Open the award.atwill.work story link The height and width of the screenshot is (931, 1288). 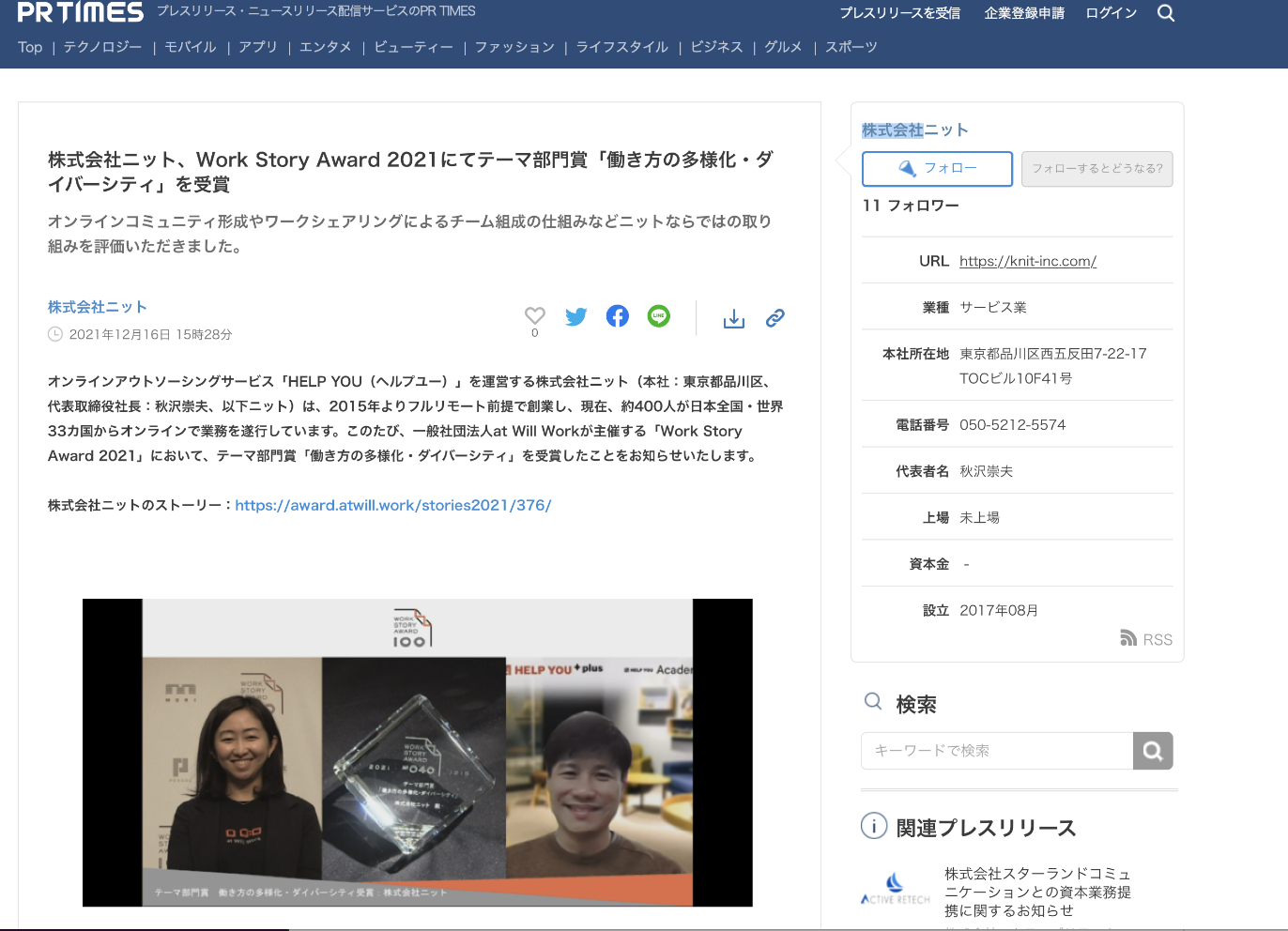pyautogui.click(x=393, y=505)
